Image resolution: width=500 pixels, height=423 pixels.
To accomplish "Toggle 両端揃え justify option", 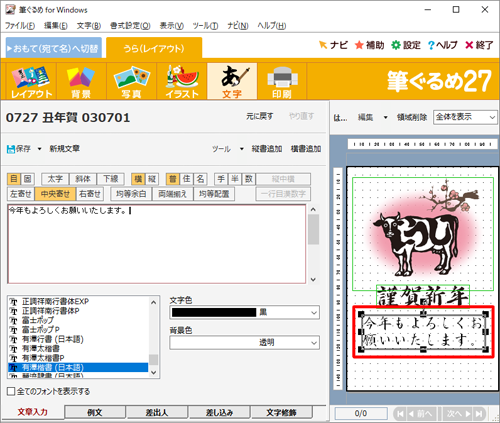I will [173, 194].
